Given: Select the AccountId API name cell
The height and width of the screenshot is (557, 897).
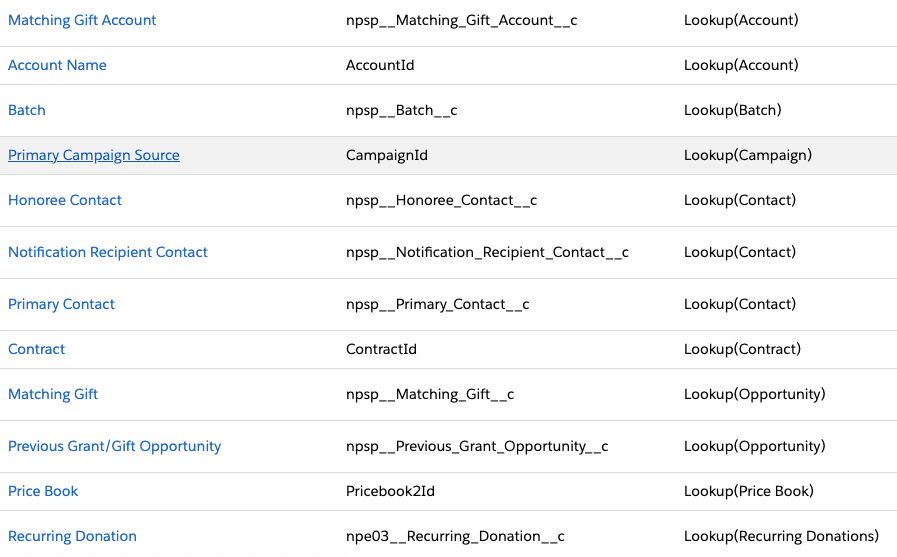Looking at the screenshot, I should [x=380, y=65].
